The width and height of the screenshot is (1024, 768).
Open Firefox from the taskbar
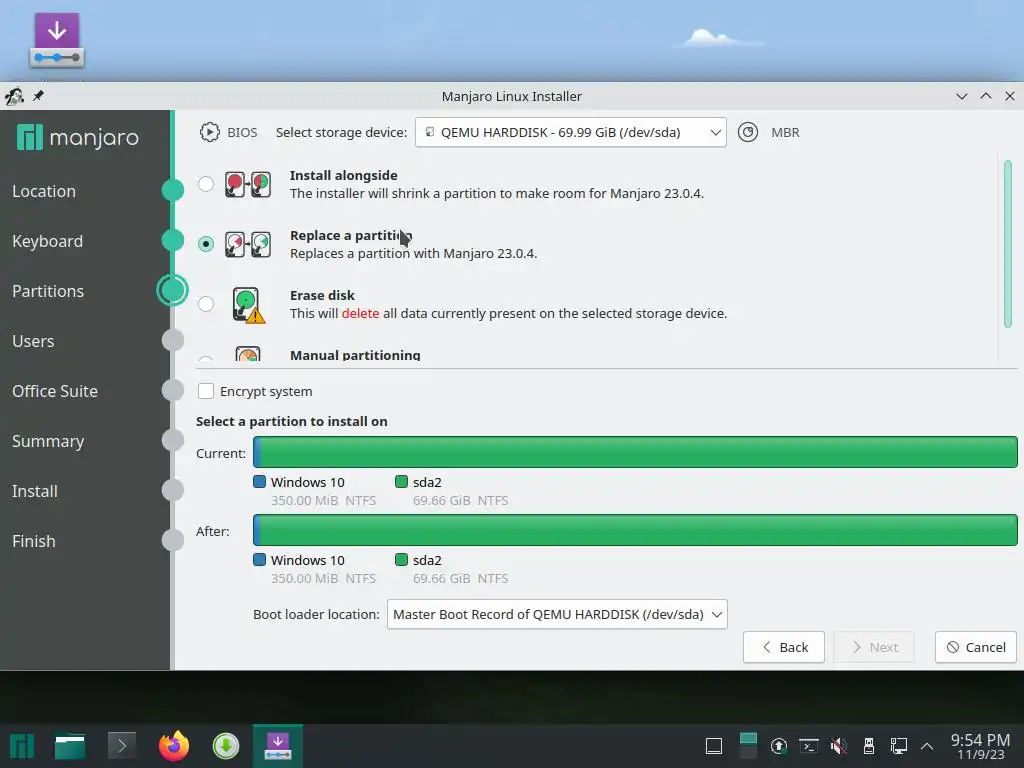pos(174,746)
